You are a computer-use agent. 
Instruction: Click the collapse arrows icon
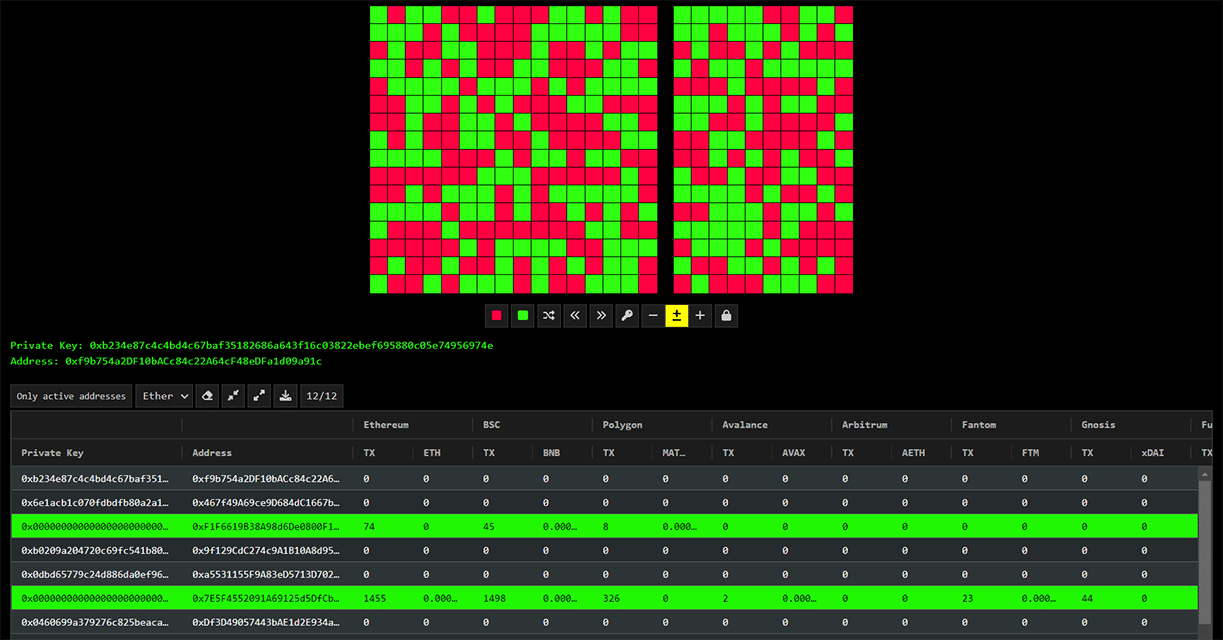pyautogui.click(x=234, y=396)
